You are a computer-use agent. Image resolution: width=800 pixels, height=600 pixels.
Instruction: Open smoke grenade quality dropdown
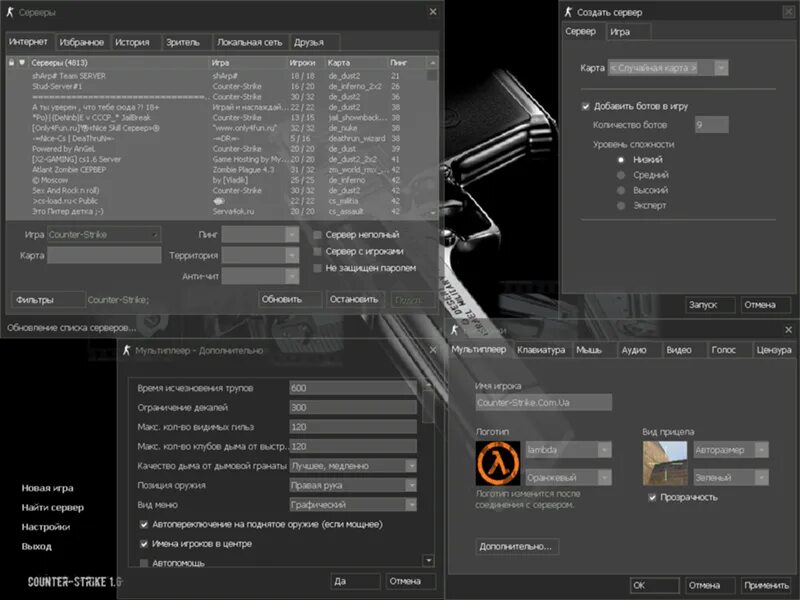point(353,466)
